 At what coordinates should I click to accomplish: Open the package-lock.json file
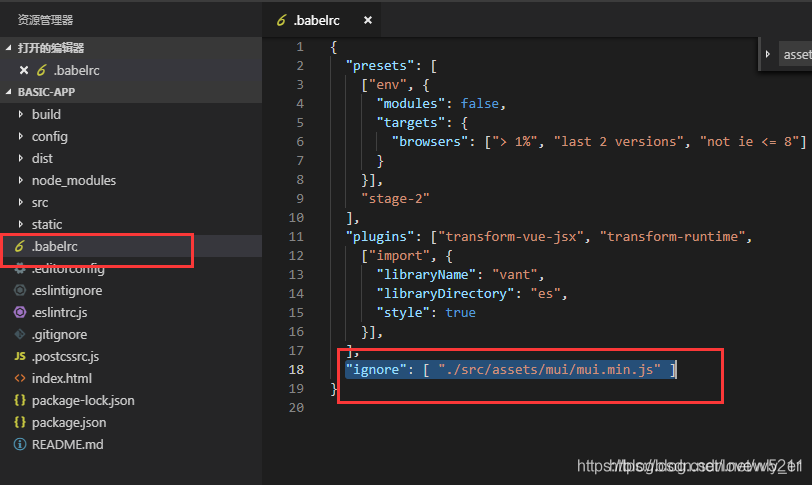[x=131, y=400]
